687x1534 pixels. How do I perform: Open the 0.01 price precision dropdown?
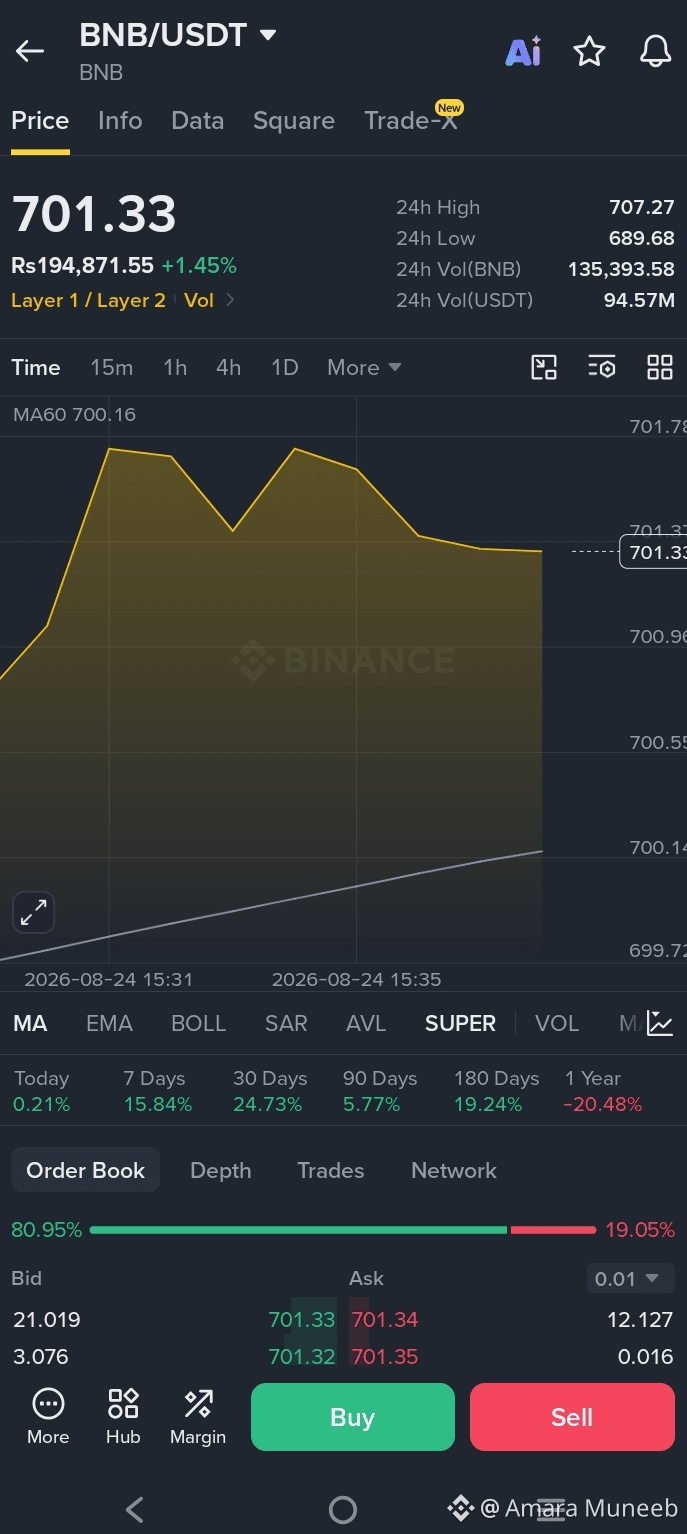[627, 1278]
